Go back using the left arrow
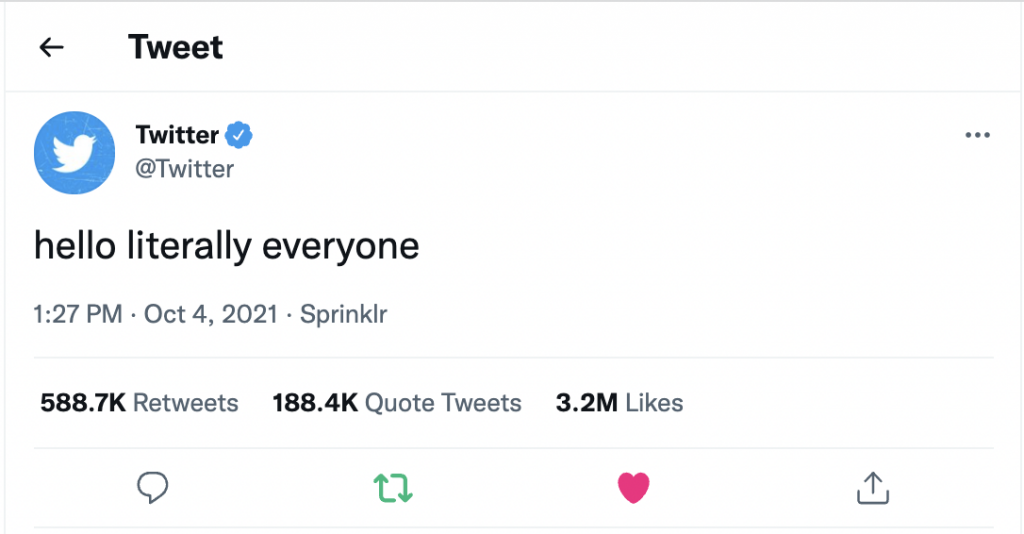This screenshot has height=534, width=1024. pyautogui.click(x=51, y=47)
